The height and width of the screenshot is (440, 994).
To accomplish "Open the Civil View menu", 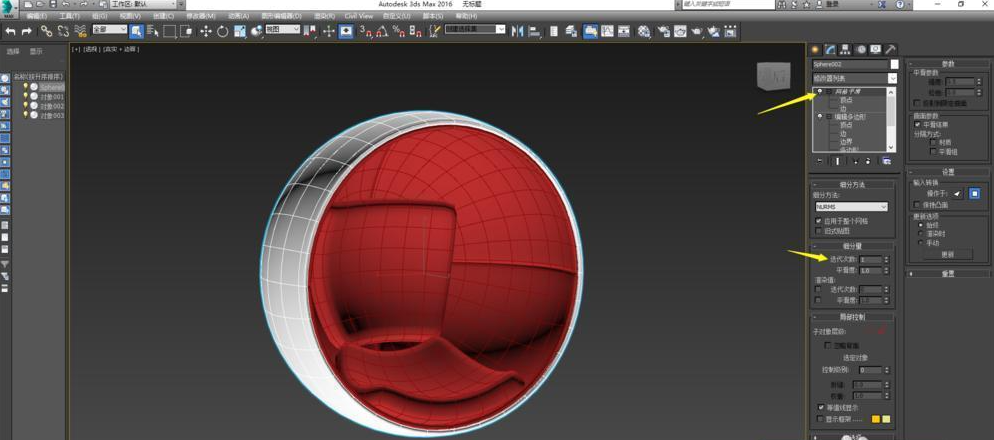I will point(358,16).
